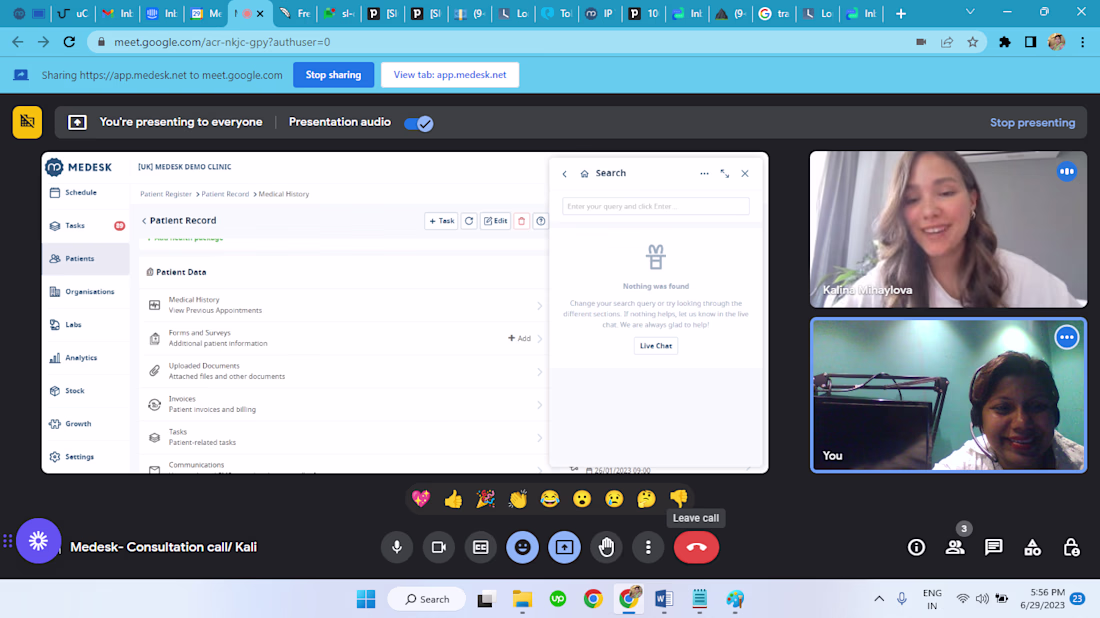Go back in the Search help panel

pos(564,174)
